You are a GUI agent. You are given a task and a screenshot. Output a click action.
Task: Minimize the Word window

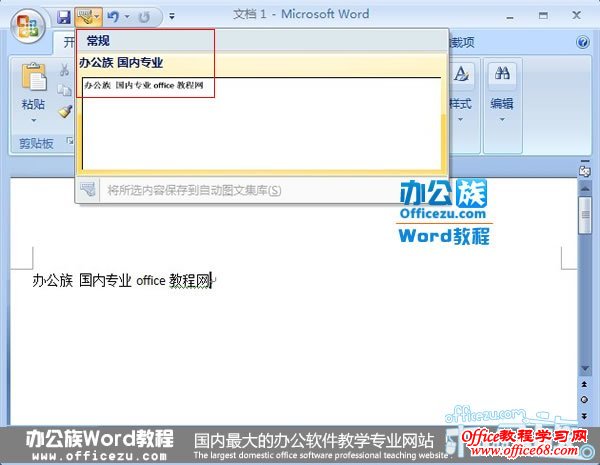[x=510, y=17]
